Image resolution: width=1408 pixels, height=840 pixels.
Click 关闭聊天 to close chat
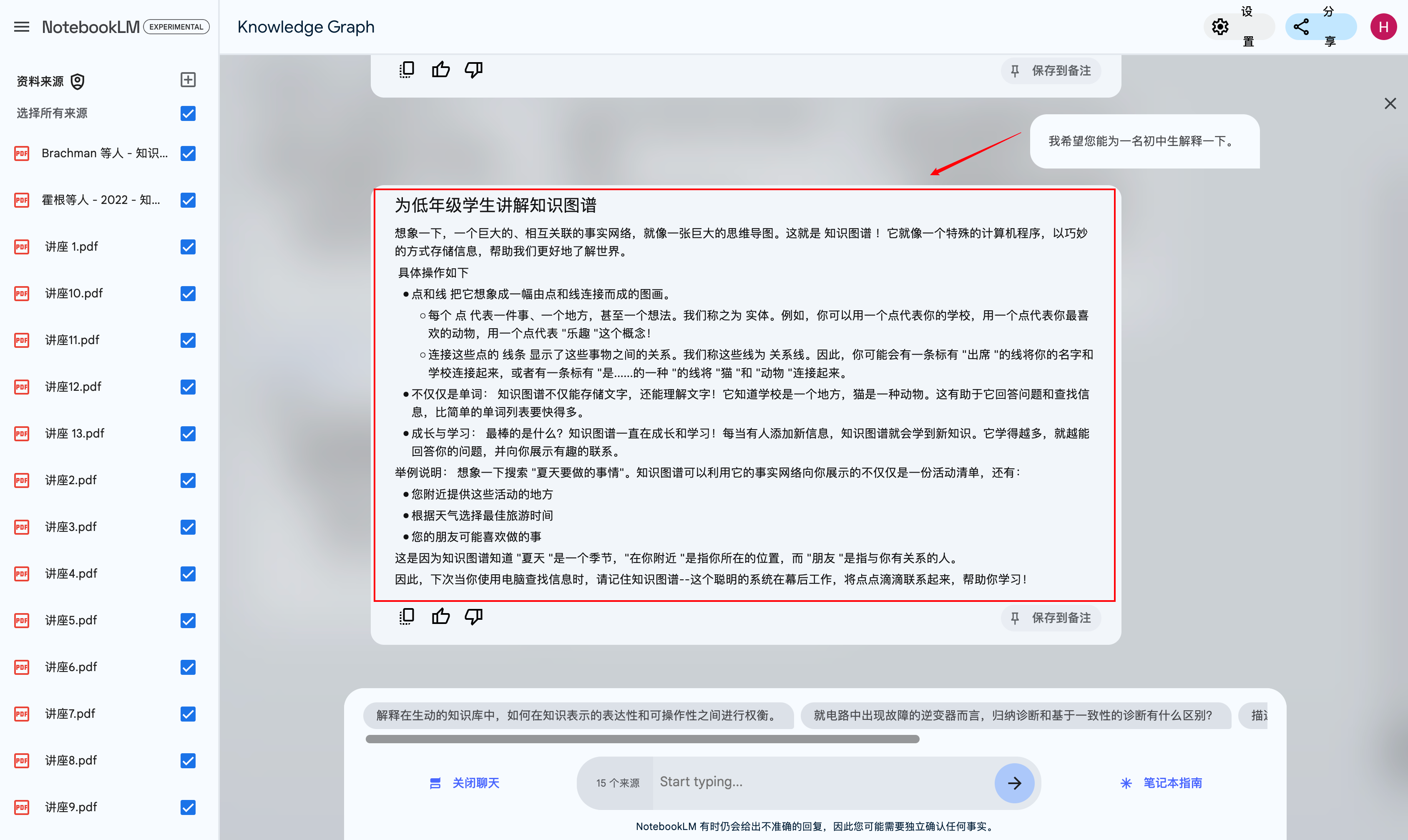(x=464, y=783)
